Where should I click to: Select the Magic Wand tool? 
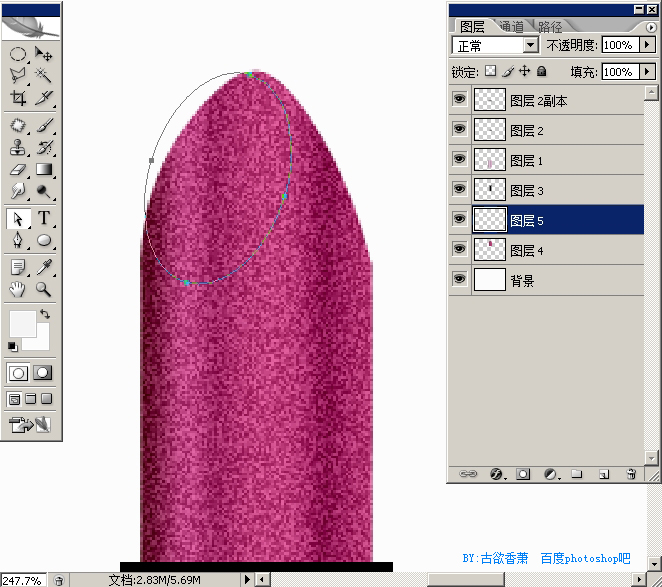(44, 75)
